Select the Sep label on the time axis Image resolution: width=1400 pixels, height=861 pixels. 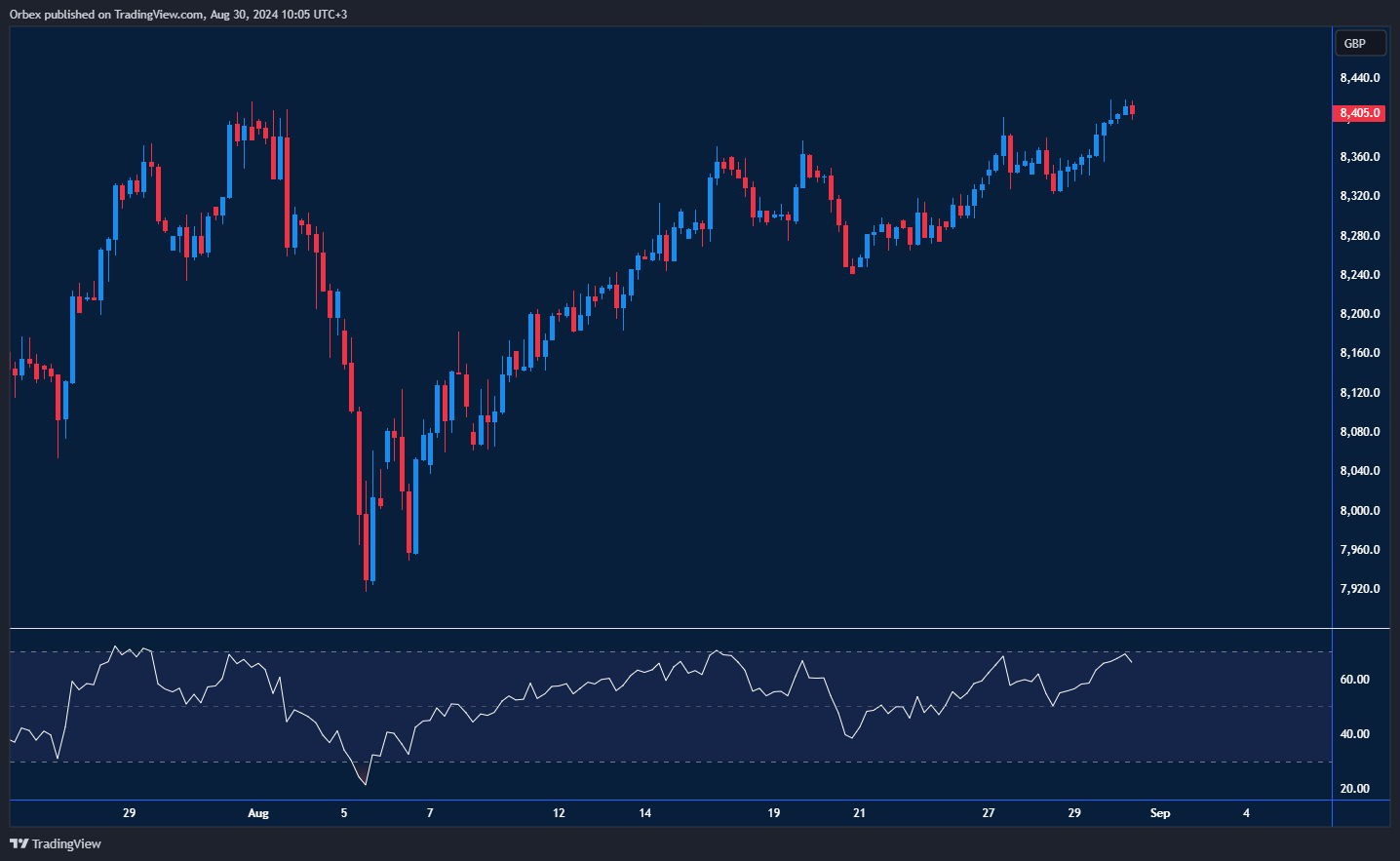pos(1160,813)
